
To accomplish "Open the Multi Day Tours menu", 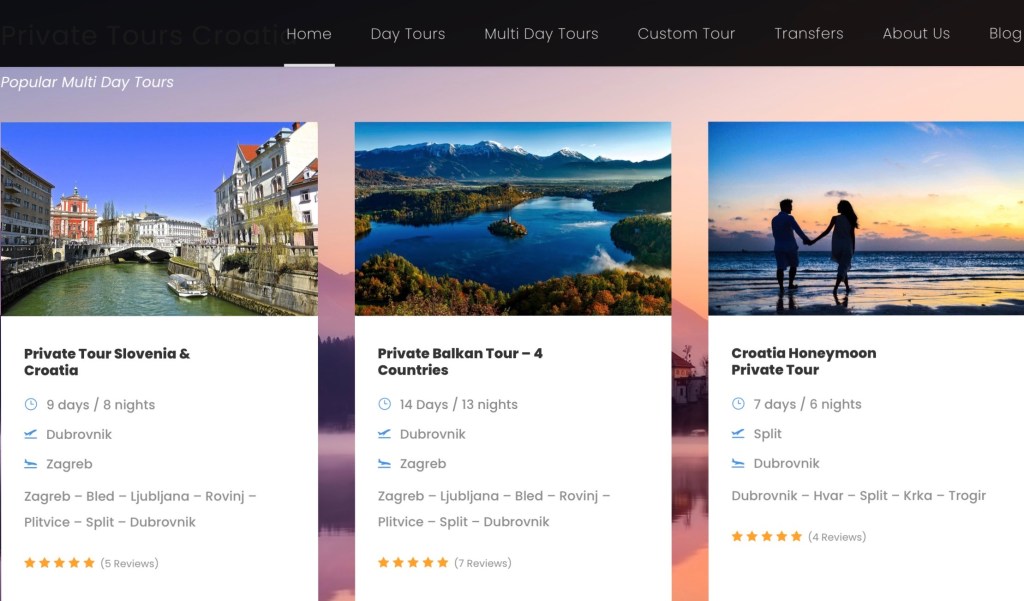I will [541, 33].
